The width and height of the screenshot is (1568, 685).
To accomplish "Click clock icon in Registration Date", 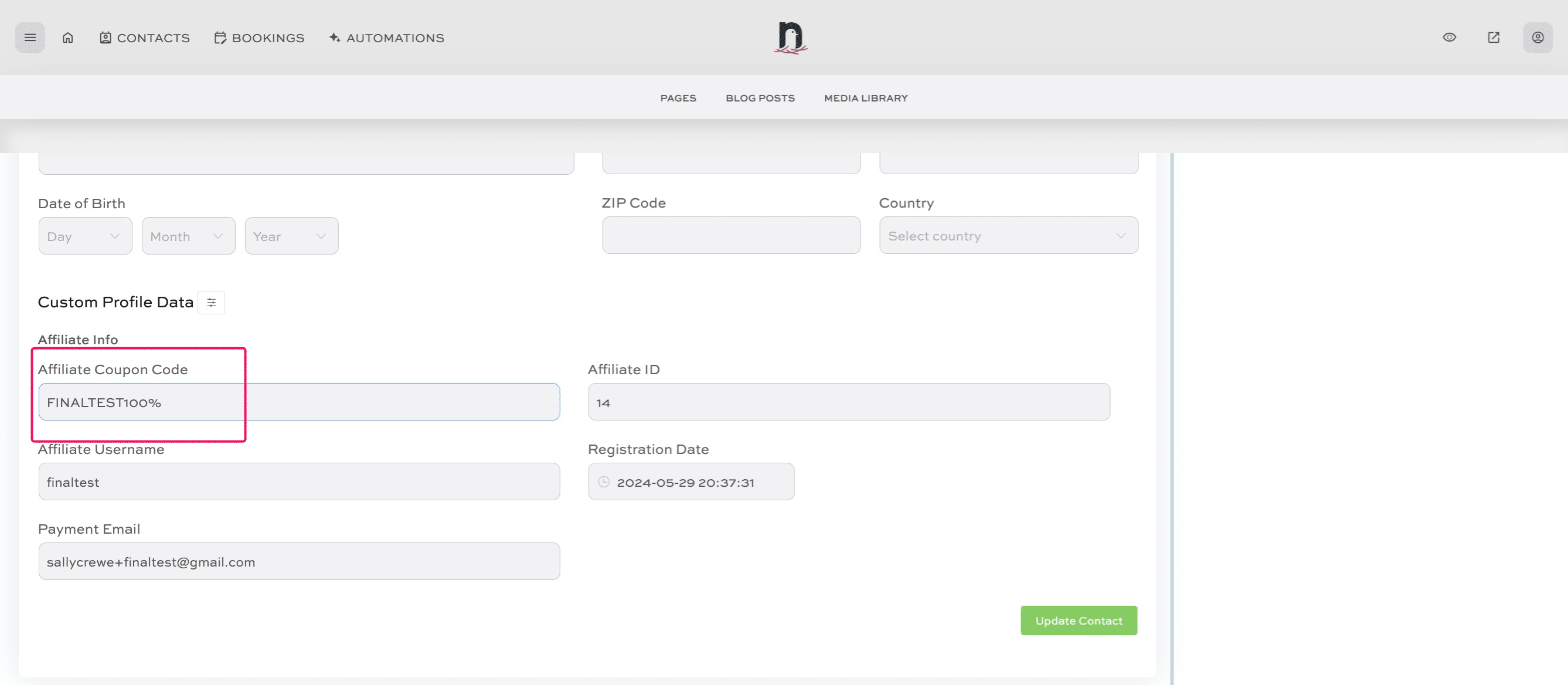I will 603,482.
